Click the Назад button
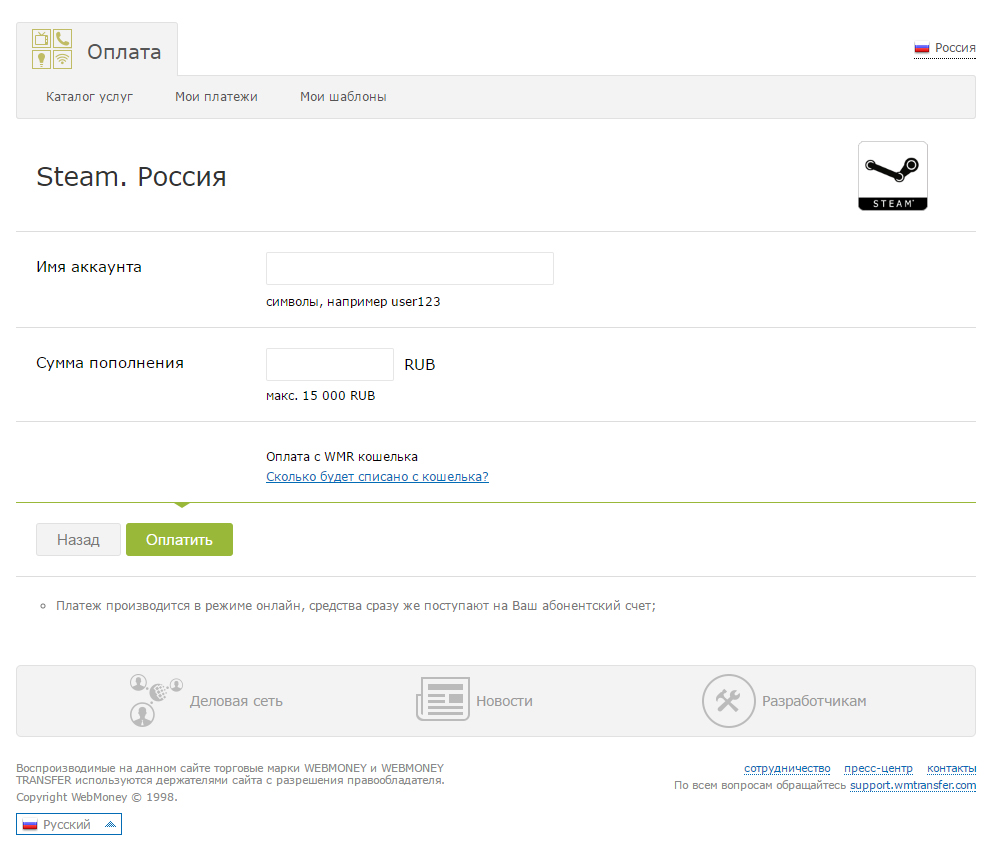Viewport: 996px width, 850px height. pos(78,539)
